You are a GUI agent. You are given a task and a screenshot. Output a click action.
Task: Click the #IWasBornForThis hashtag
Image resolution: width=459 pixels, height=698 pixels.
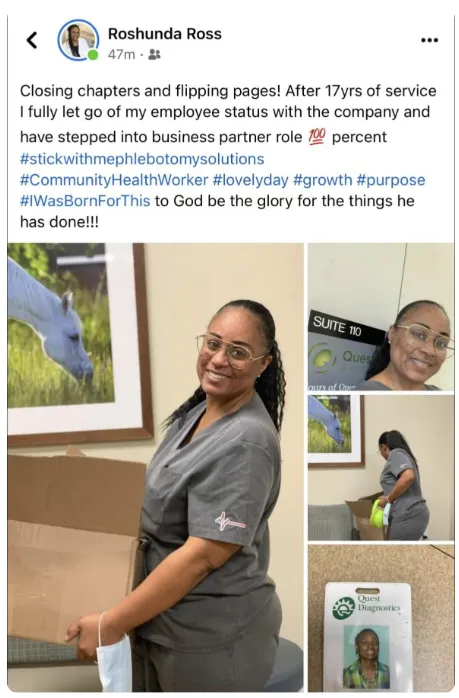(85, 201)
